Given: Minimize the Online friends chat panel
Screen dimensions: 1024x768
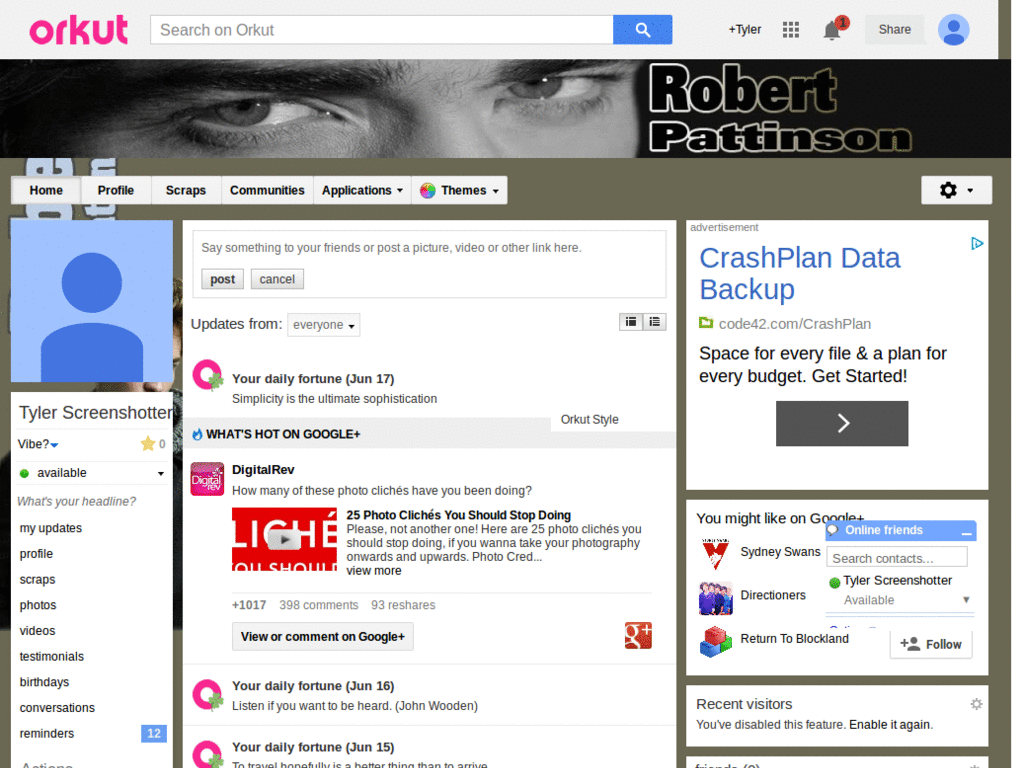Looking at the screenshot, I should click(967, 532).
